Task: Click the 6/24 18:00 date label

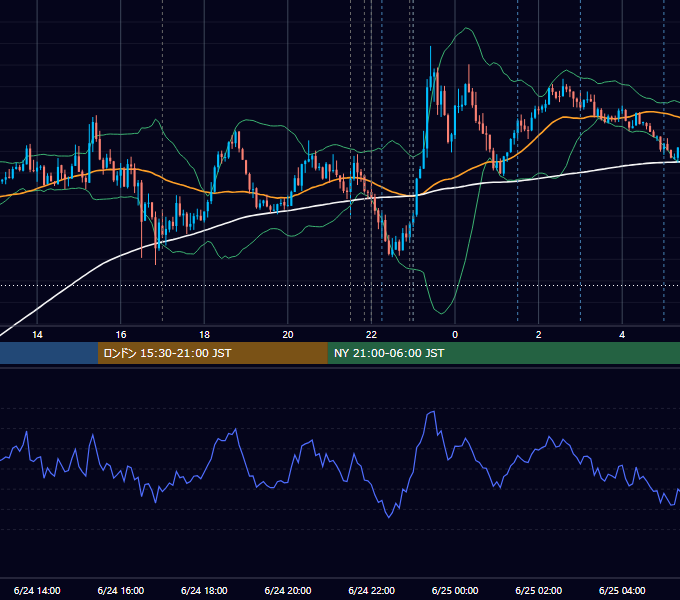Action: point(204,590)
